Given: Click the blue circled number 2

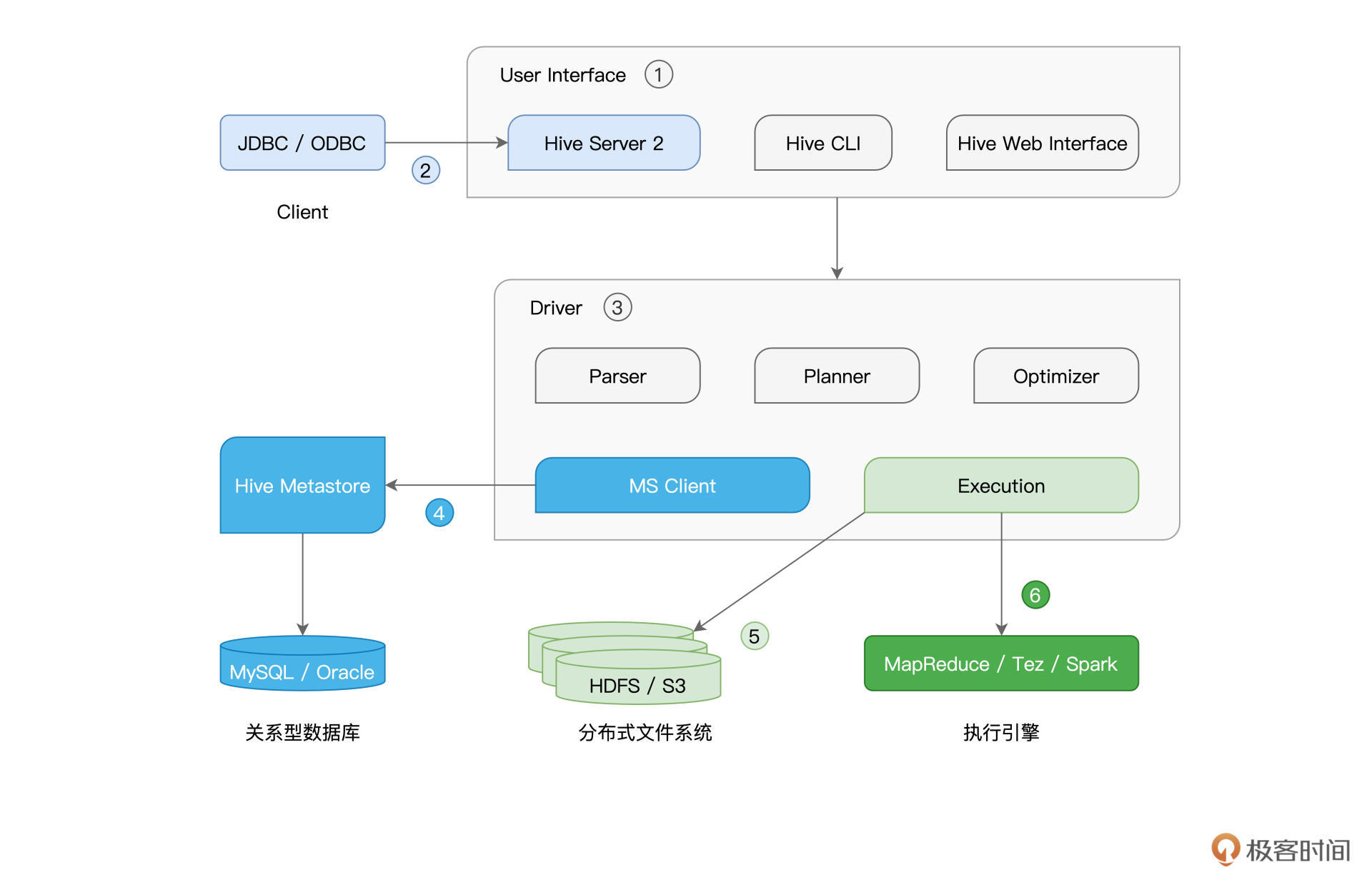Looking at the screenshot, I should coord(426,170).
